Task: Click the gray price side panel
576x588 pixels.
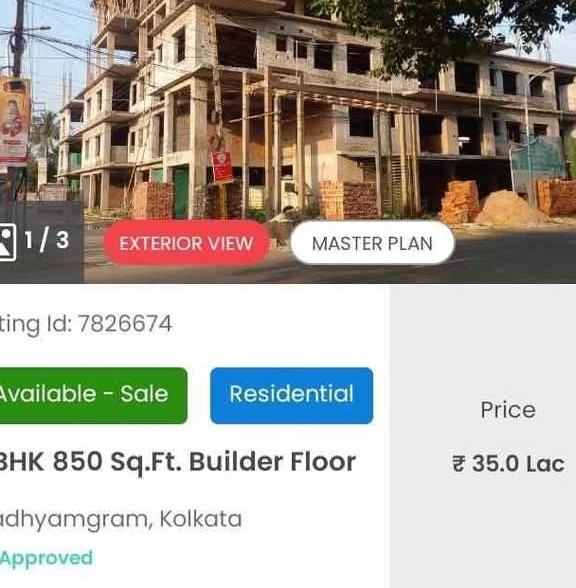Action: [483, 436]
